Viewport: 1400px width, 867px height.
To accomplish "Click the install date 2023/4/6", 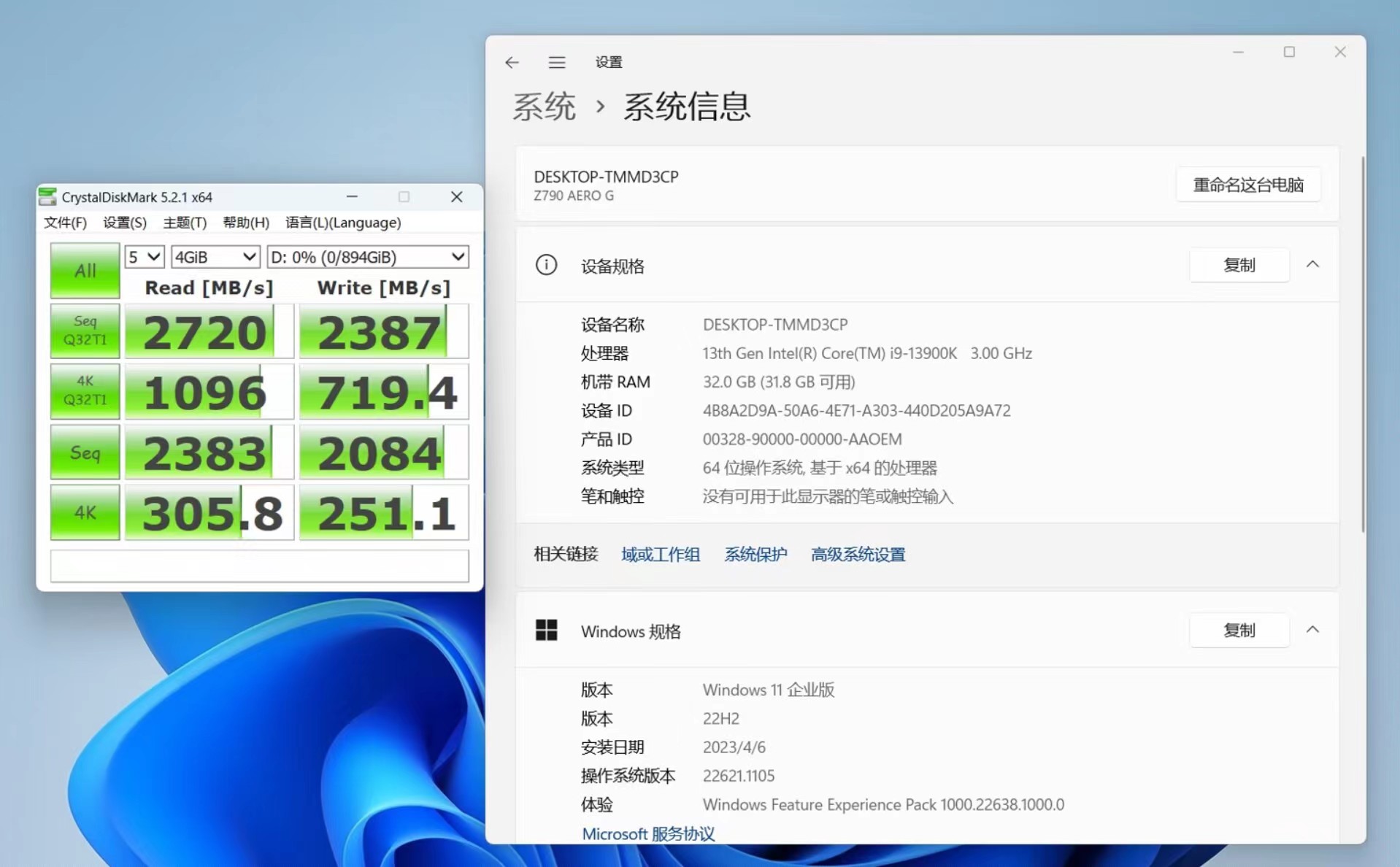I will (x=734, y=747).
